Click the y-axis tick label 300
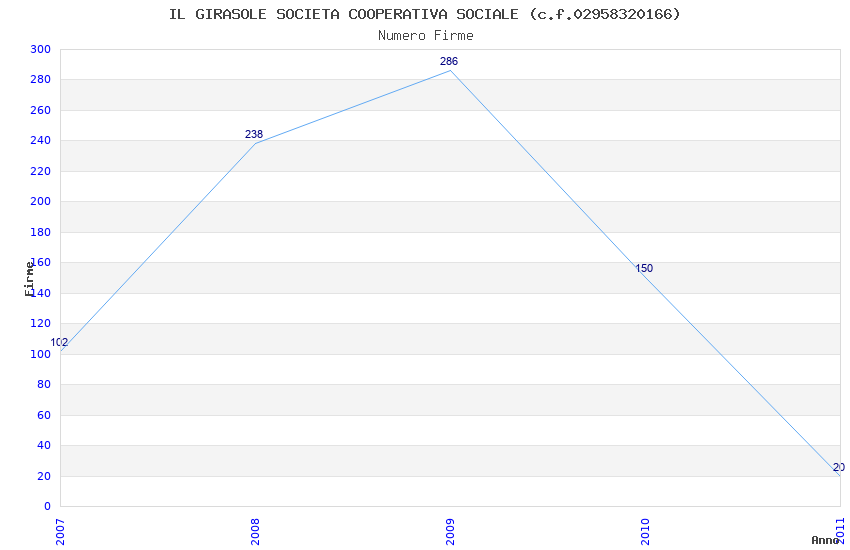Screen dimensions: 850x550 40,49
